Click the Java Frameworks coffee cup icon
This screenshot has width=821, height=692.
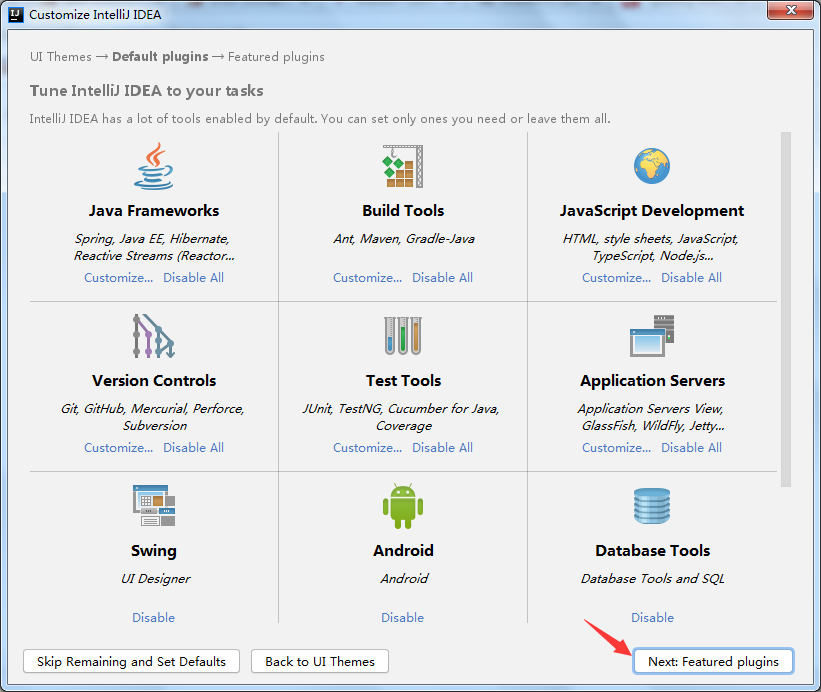(x=153, y=166)
